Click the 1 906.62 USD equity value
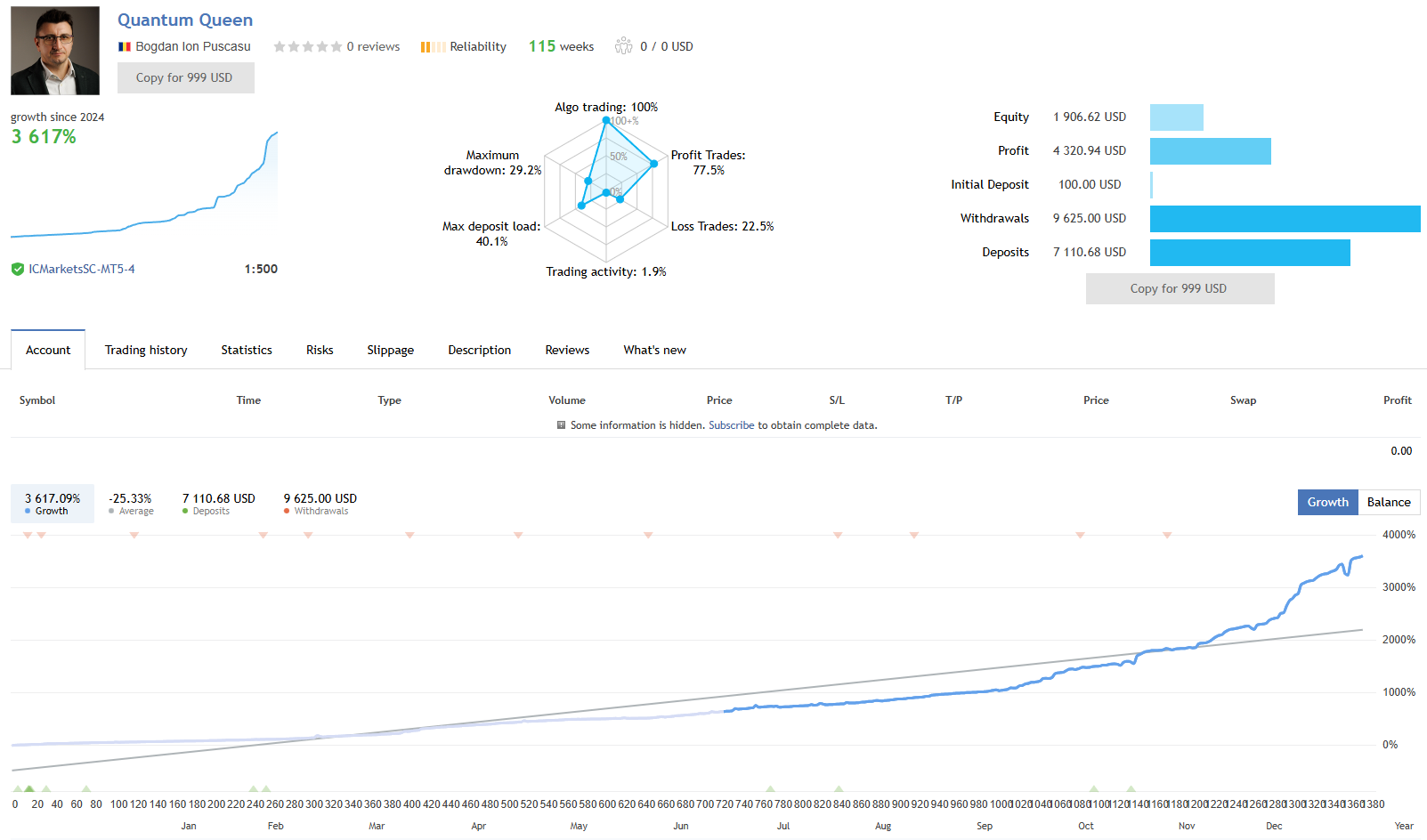Image resolution: width=1427 pixels, height=840 pixels. coord(1090,117)
